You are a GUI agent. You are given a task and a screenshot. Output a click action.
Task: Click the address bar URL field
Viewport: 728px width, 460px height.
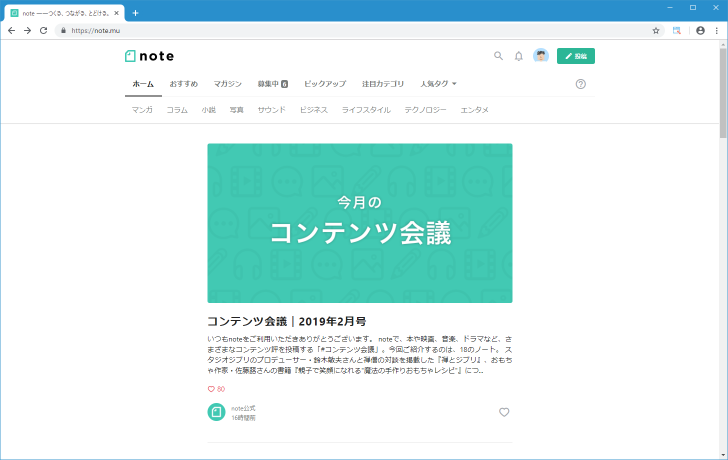click(x=360, y=31)
